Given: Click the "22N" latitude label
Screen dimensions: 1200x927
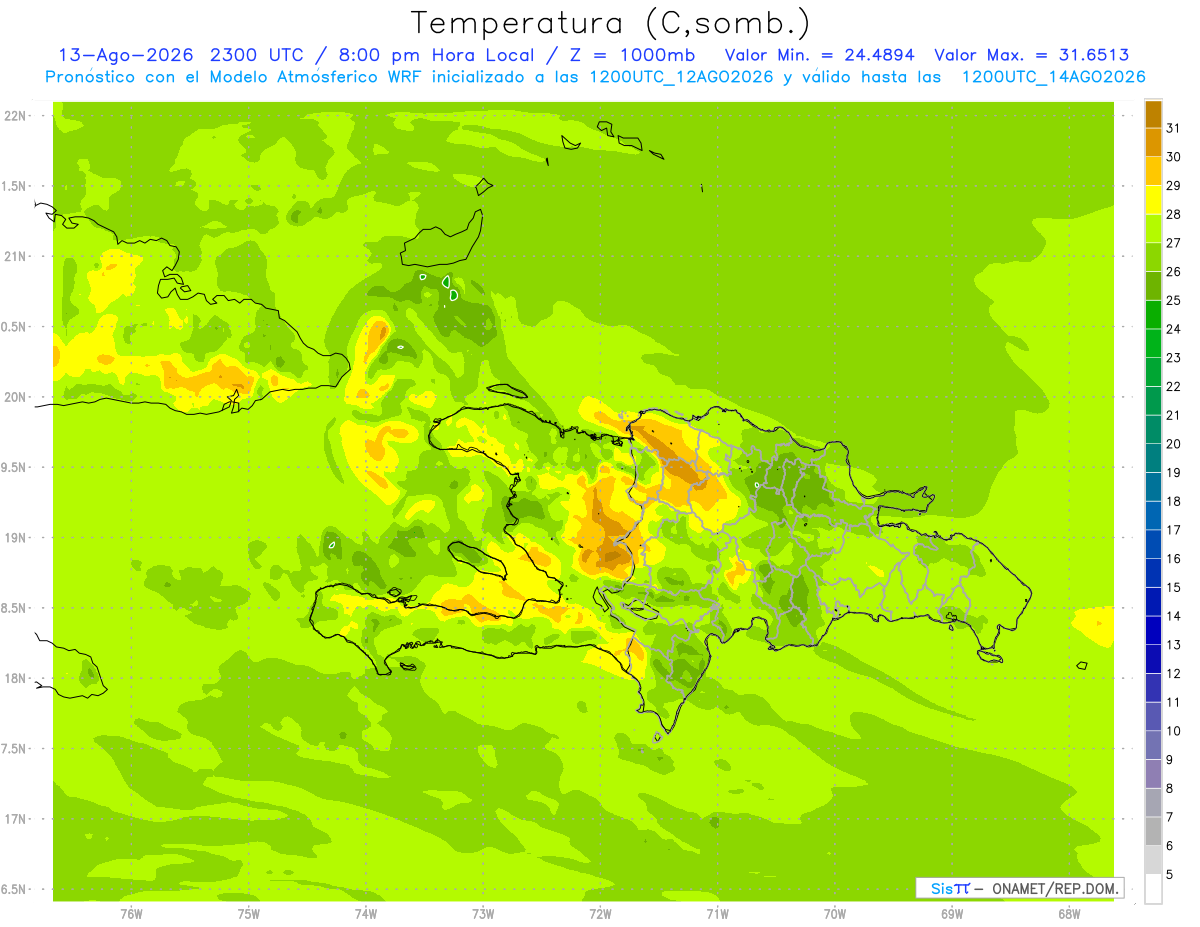Looking at the screenshot, I should coord(15,116).
